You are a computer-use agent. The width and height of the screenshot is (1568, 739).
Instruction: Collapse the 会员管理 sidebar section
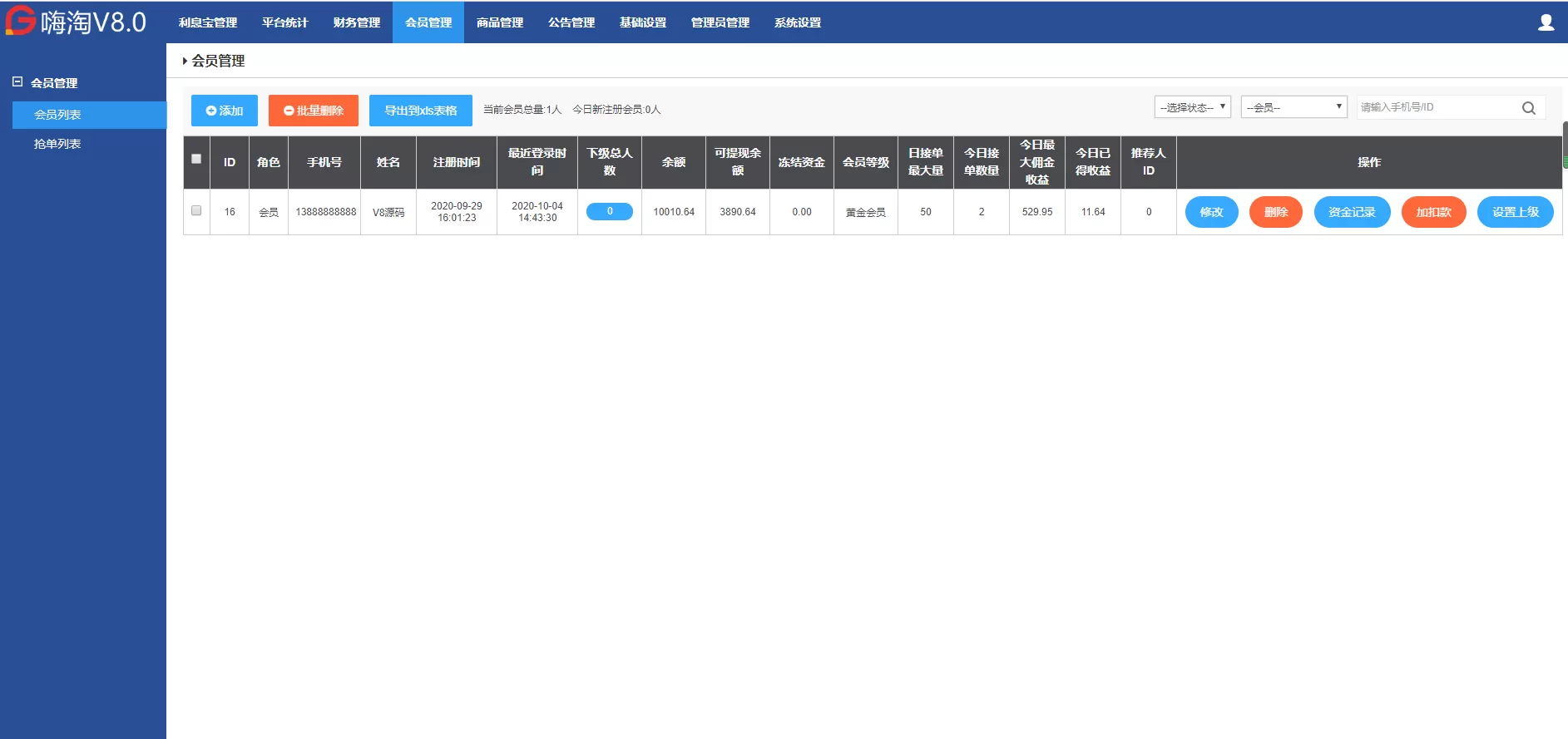17,82
